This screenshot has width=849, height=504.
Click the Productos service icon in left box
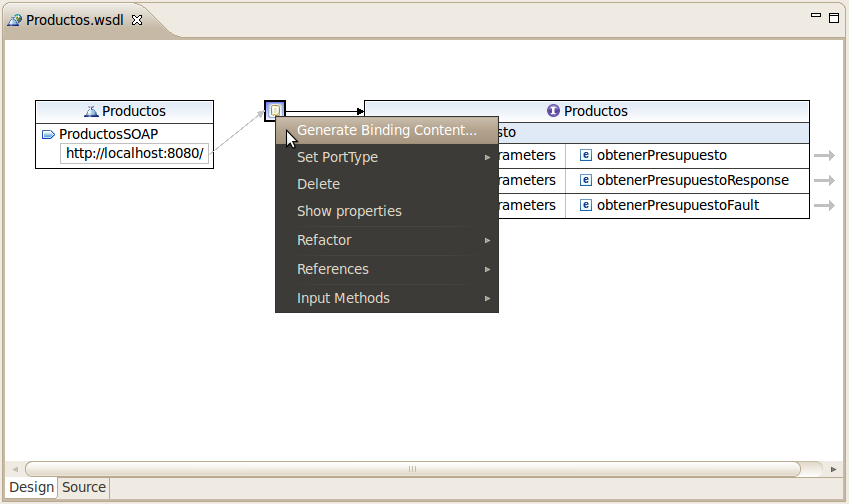tap(91, 112)
